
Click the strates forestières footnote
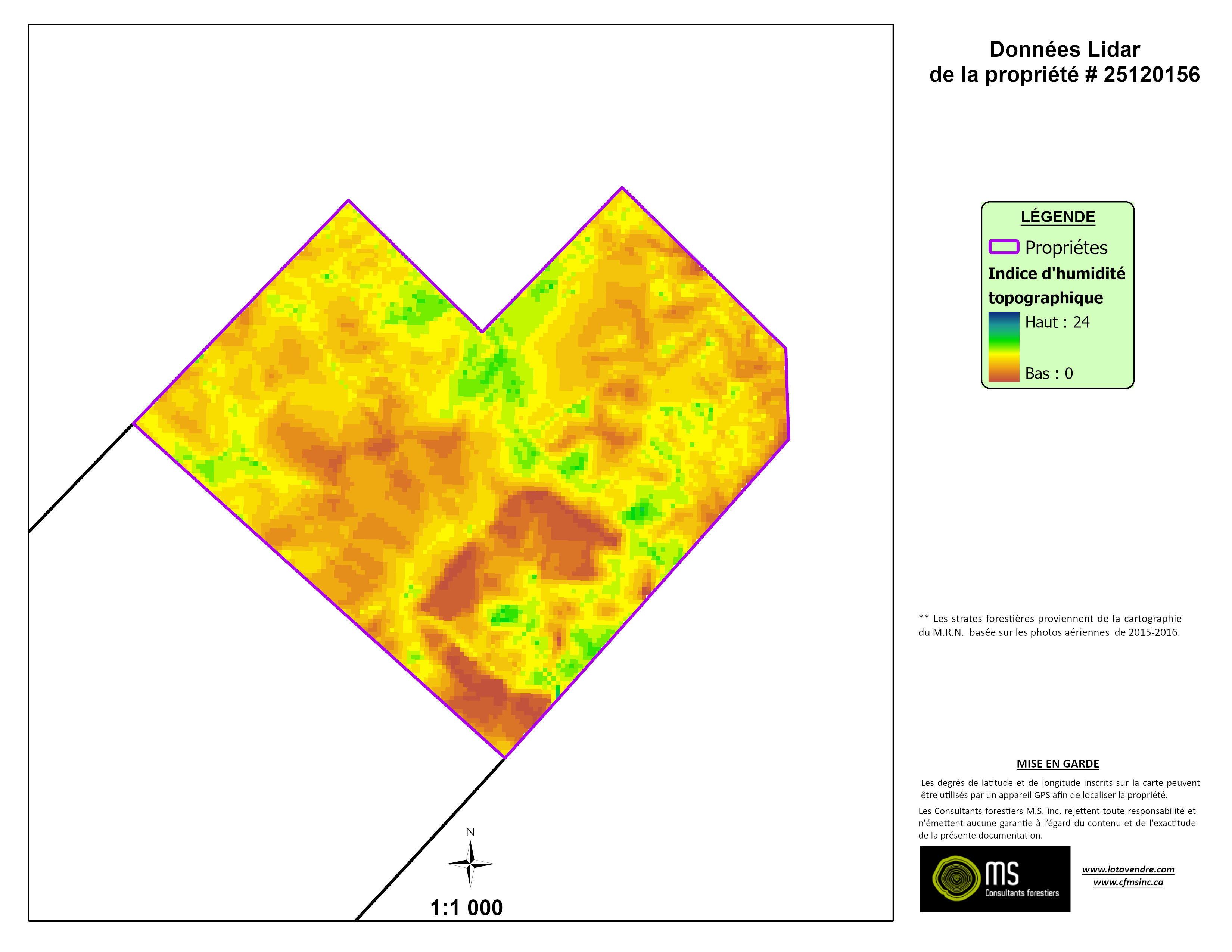(x=1050, y=625)
